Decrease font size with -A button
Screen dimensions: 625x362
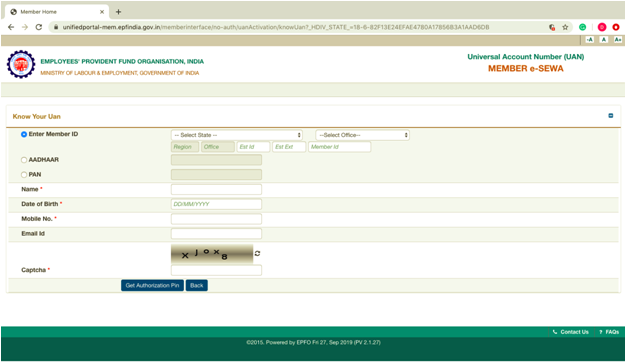tap(590, 39)
